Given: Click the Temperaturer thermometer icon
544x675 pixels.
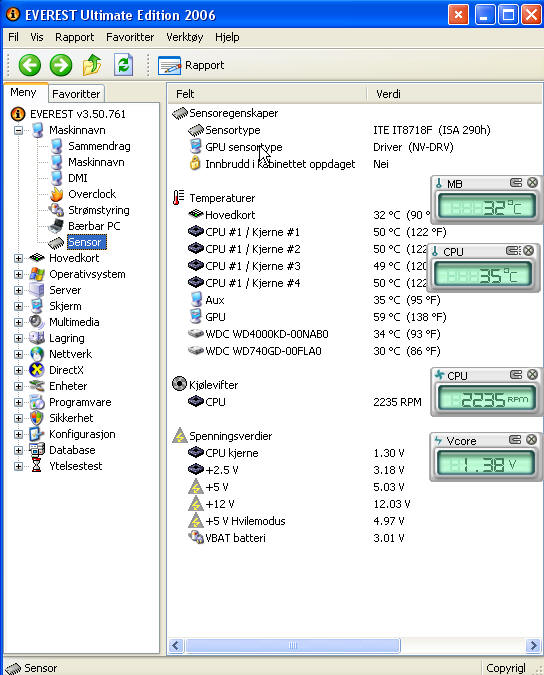Looking at the screenshot, I should tap(179, 198).
